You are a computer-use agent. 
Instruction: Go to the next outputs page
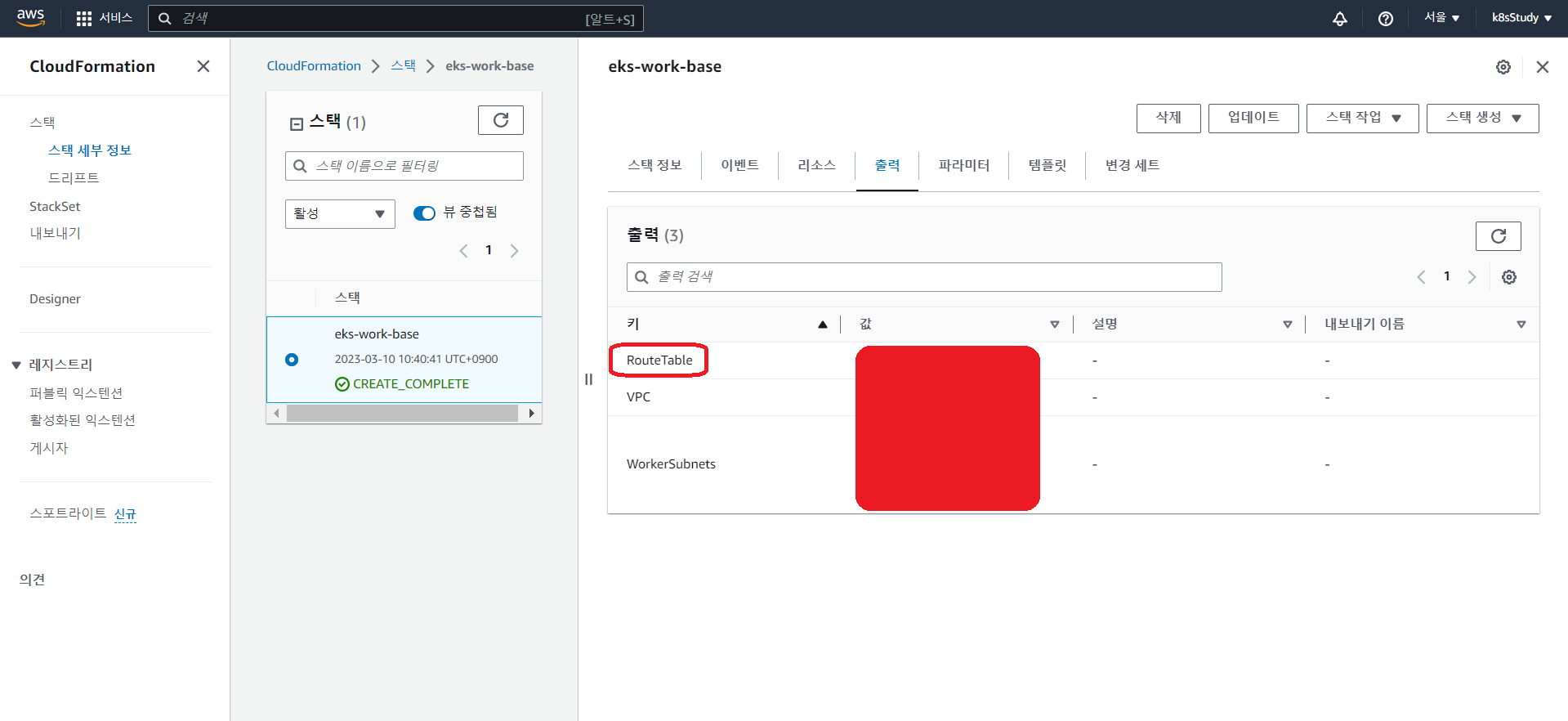point(1472,277)
